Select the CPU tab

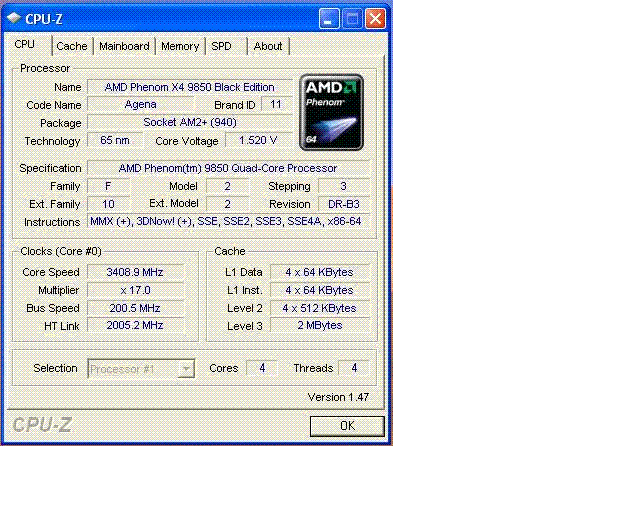pos(25,45)
